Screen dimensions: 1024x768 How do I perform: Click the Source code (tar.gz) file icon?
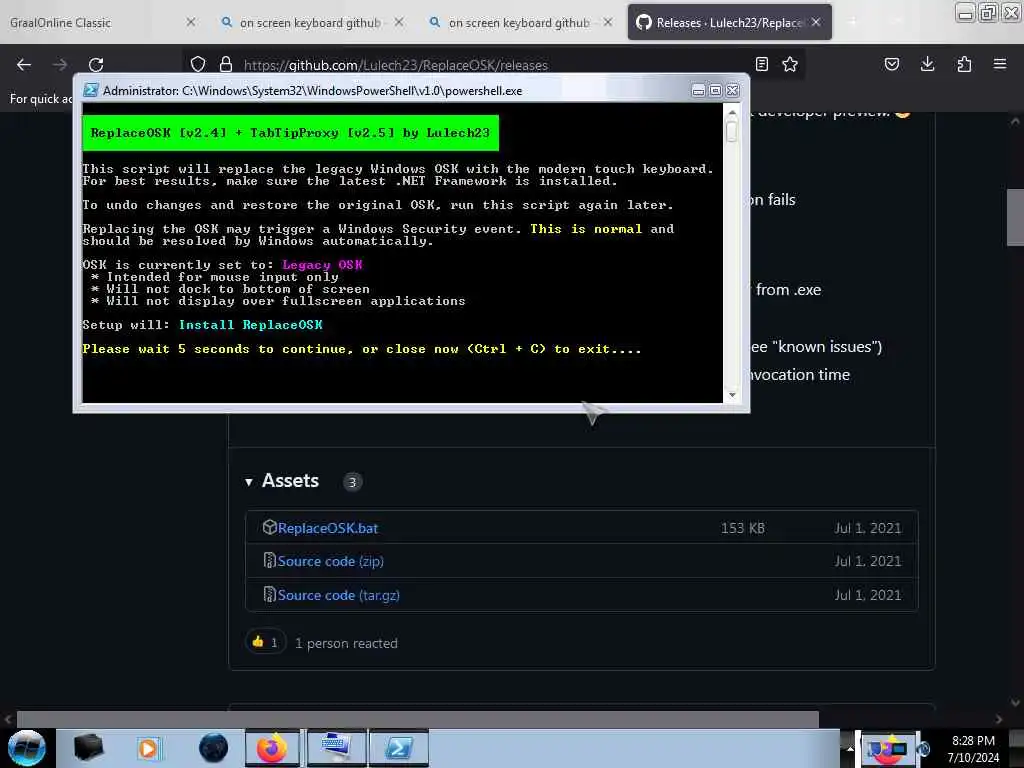(269, 594)
